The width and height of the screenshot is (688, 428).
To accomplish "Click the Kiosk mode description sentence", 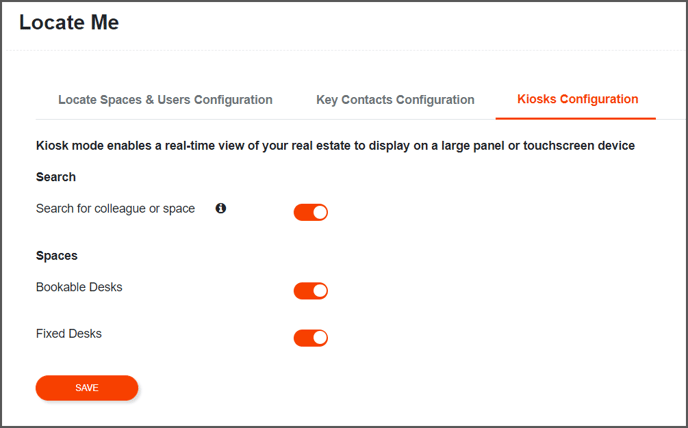I will pos(335,146).
